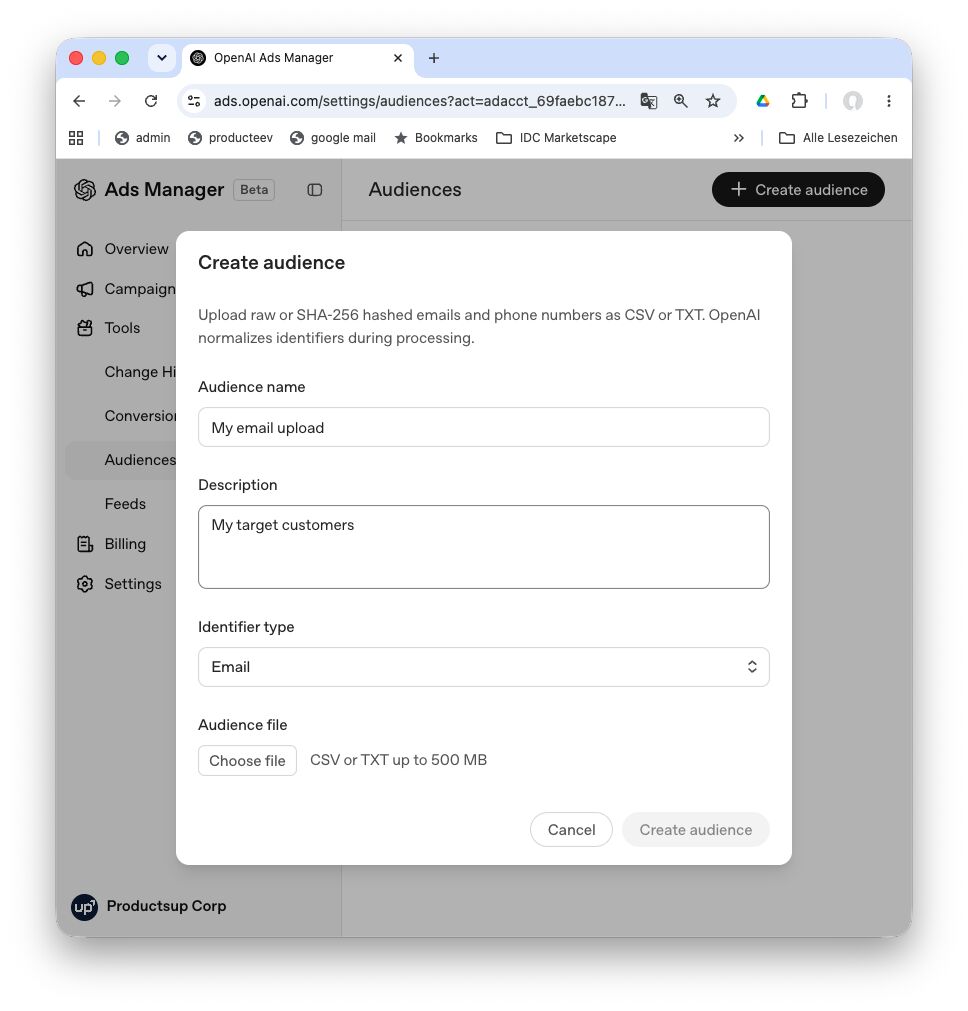Bookmark this page with the star icon

(x=712, y=101)
